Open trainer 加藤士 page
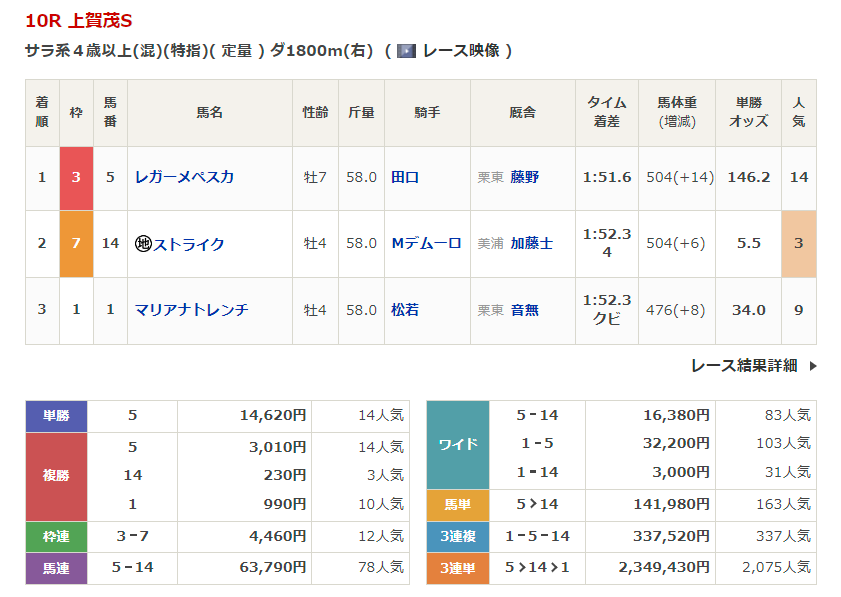Image resolution: width=841 pixels, height=597 pixels. click(531, 243)
